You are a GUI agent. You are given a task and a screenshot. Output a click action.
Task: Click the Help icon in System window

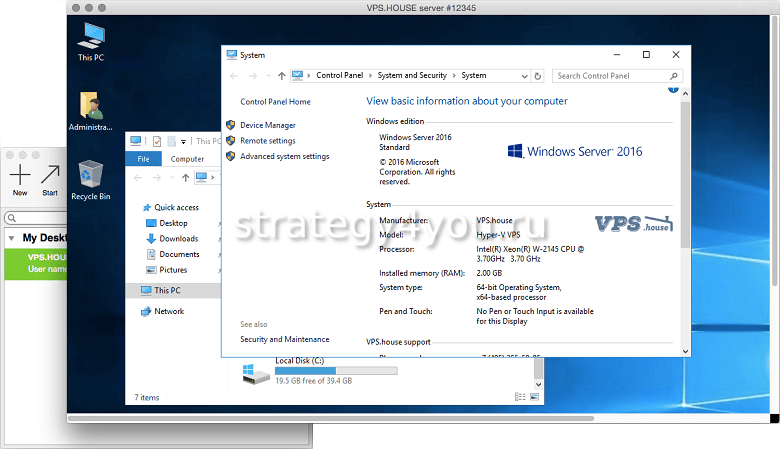tap(673, 90)
